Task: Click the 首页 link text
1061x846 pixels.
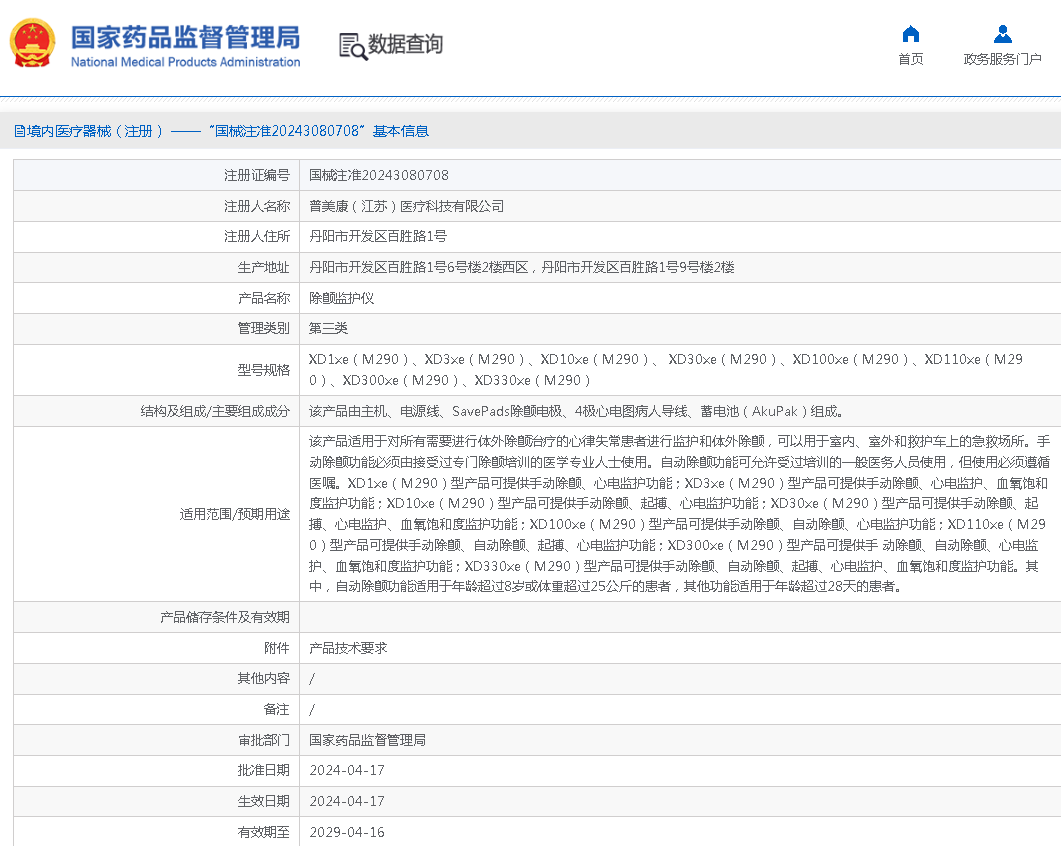Action: coord(911,60)
